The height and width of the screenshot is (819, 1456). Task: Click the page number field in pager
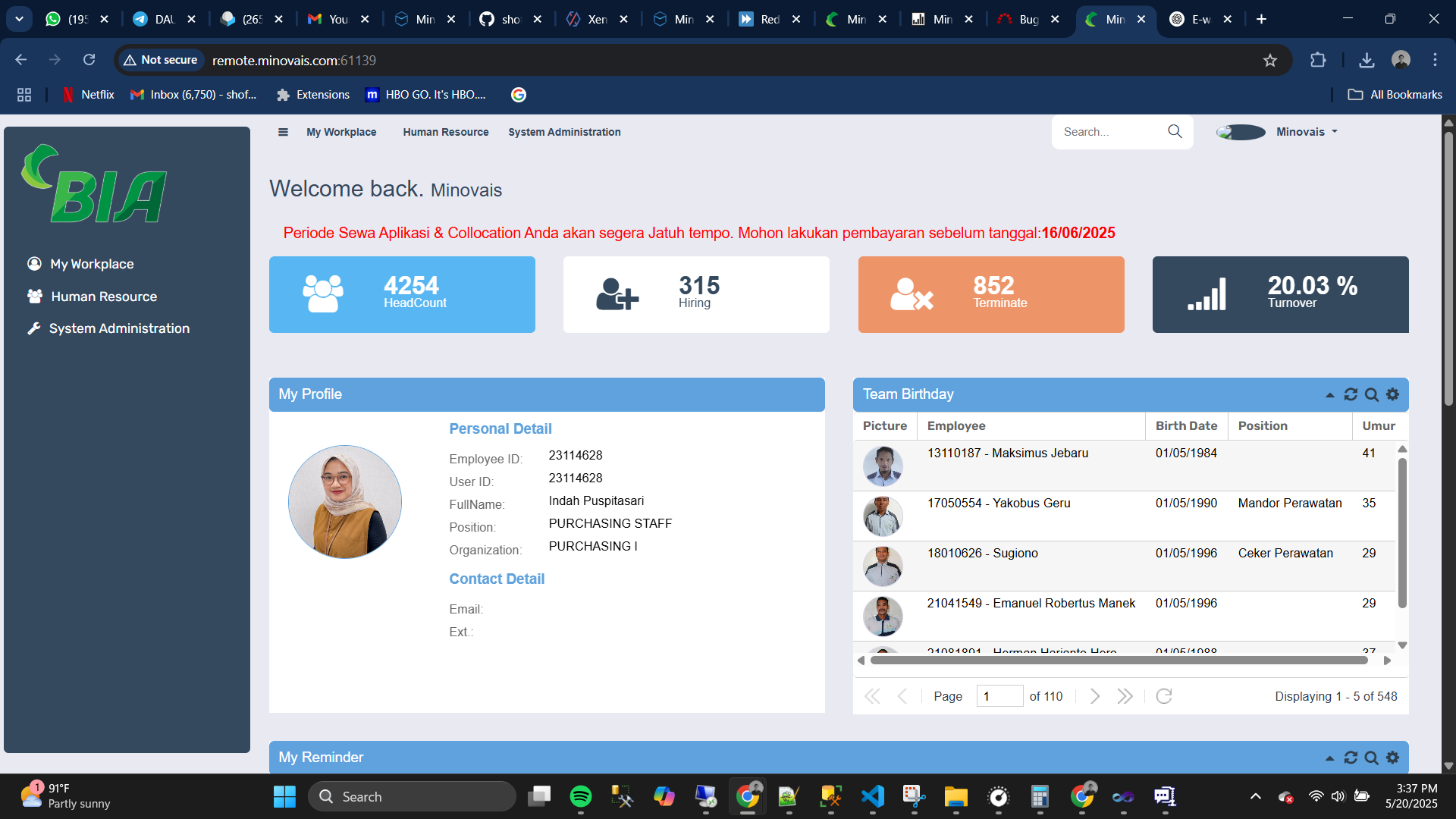tap(999, 696)
